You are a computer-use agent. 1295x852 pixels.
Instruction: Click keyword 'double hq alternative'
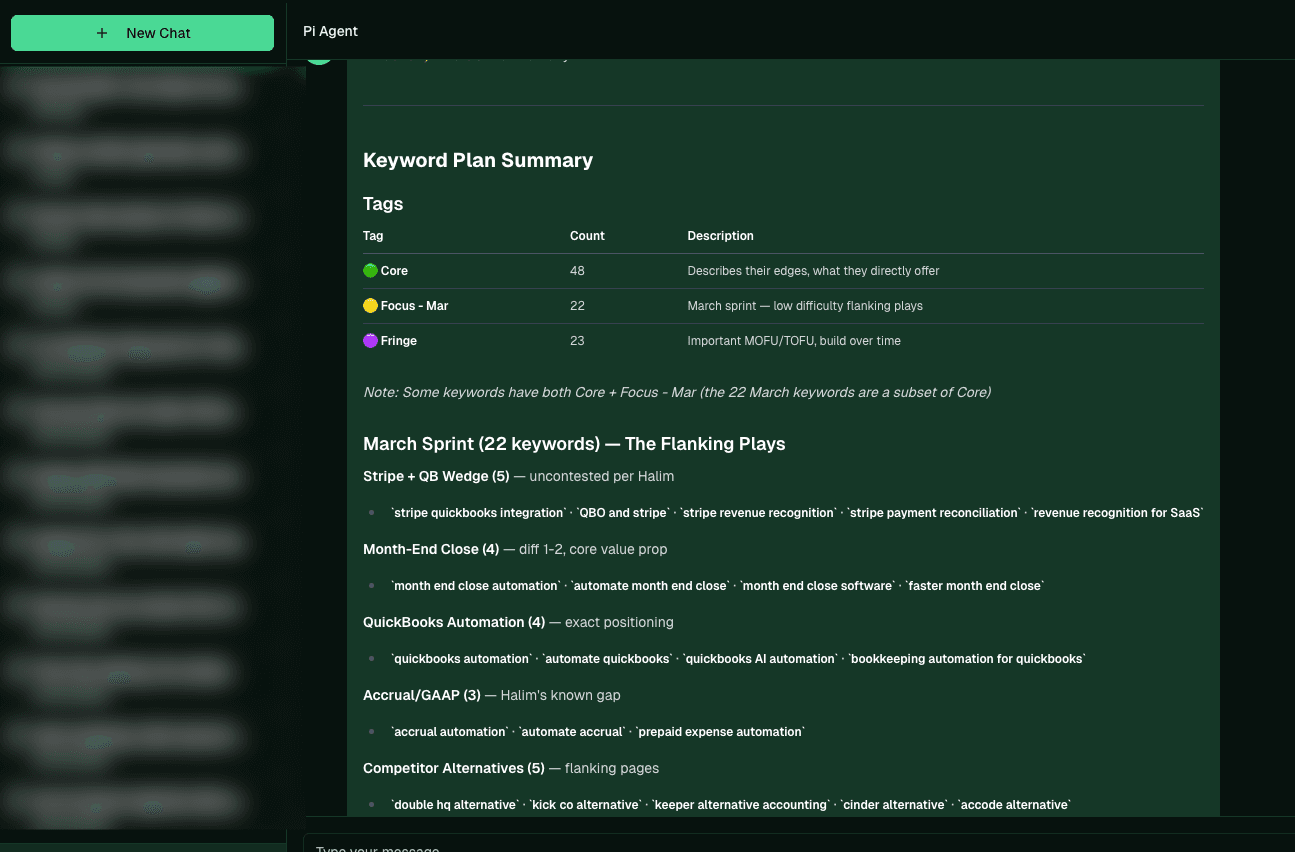tap(455, 805)
